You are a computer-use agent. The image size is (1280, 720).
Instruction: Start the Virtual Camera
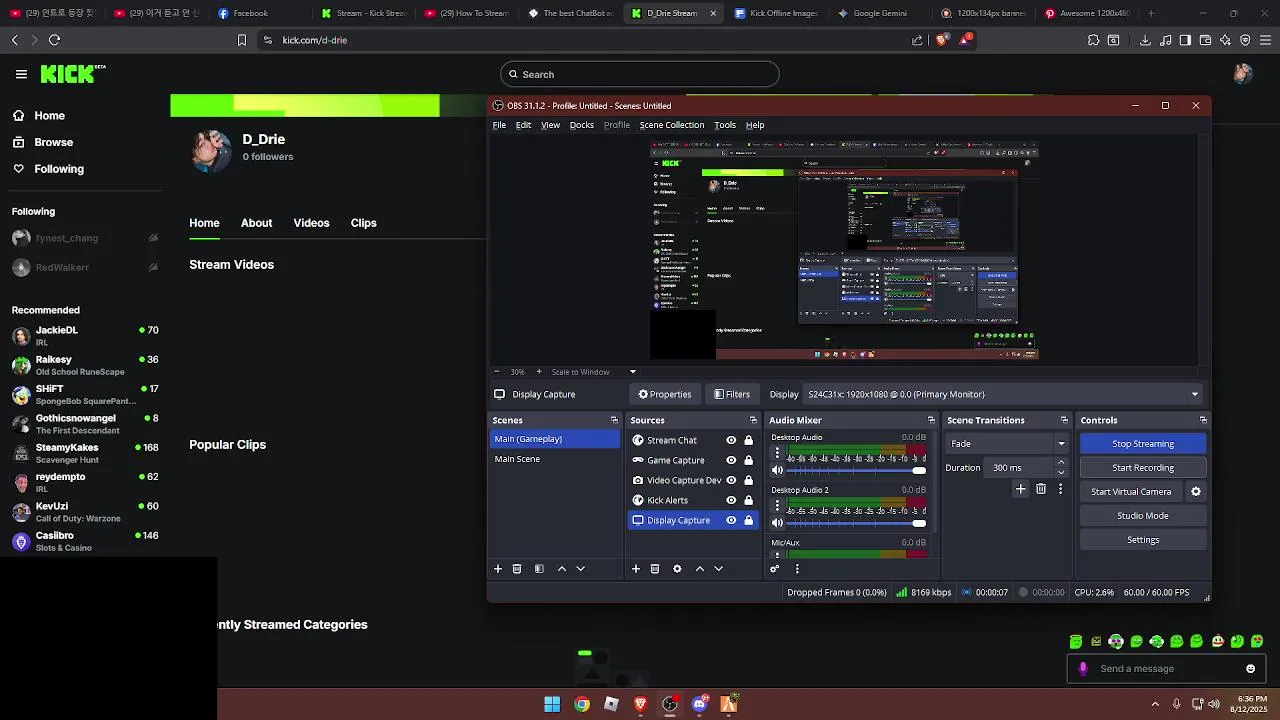[1131, 492]
